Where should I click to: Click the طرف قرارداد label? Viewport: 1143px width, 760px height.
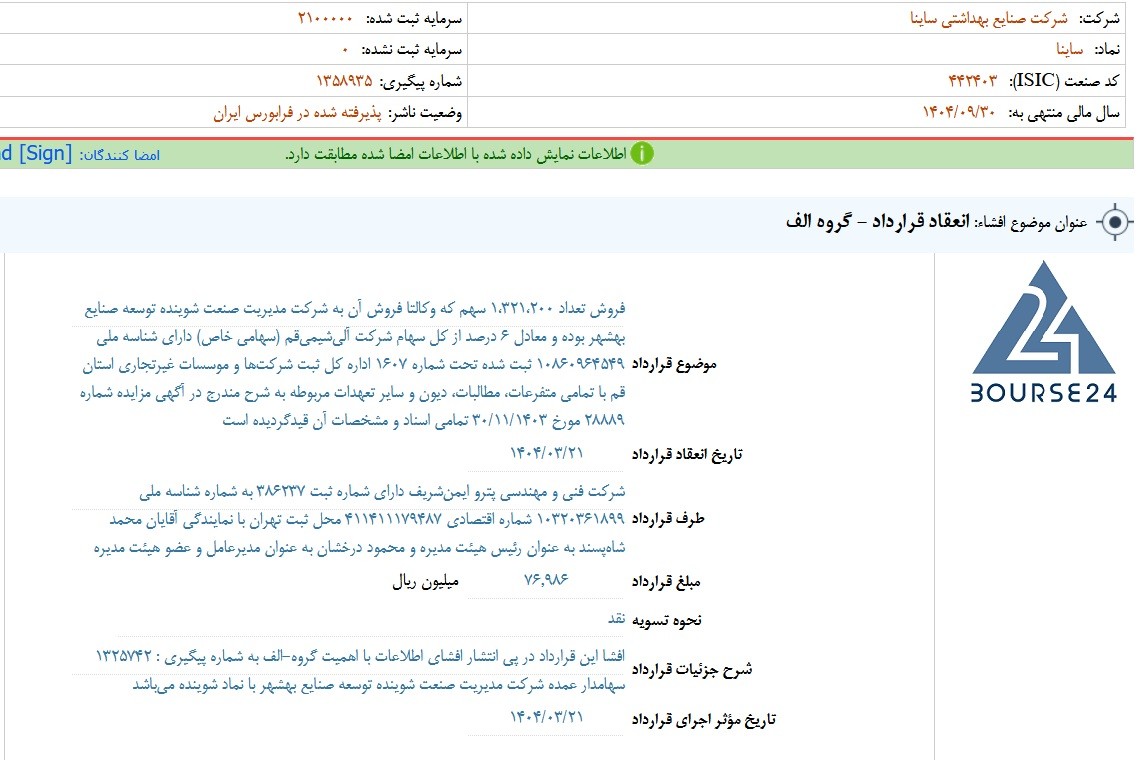pos(668,519)
